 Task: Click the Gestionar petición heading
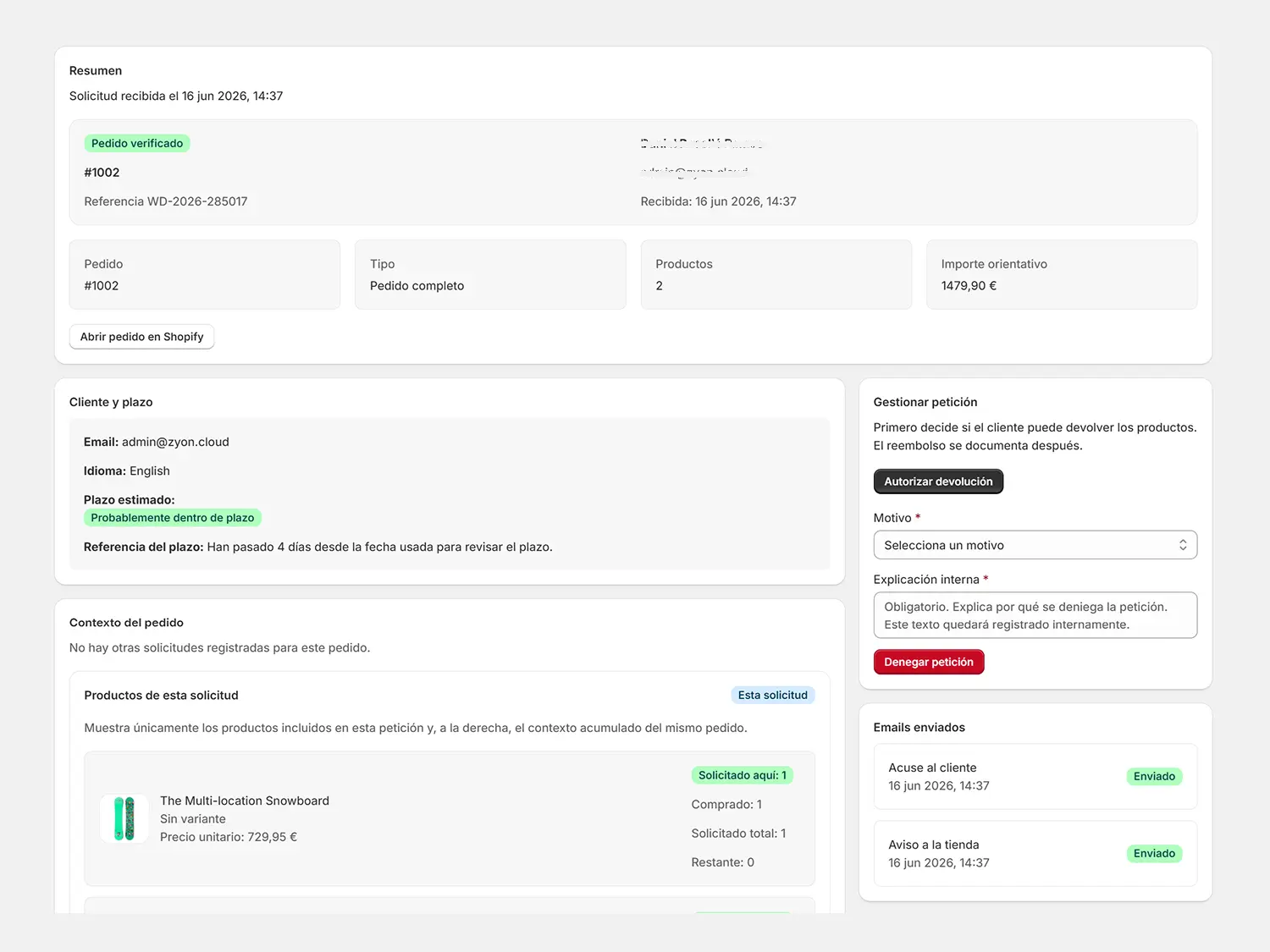coord(925,402)
